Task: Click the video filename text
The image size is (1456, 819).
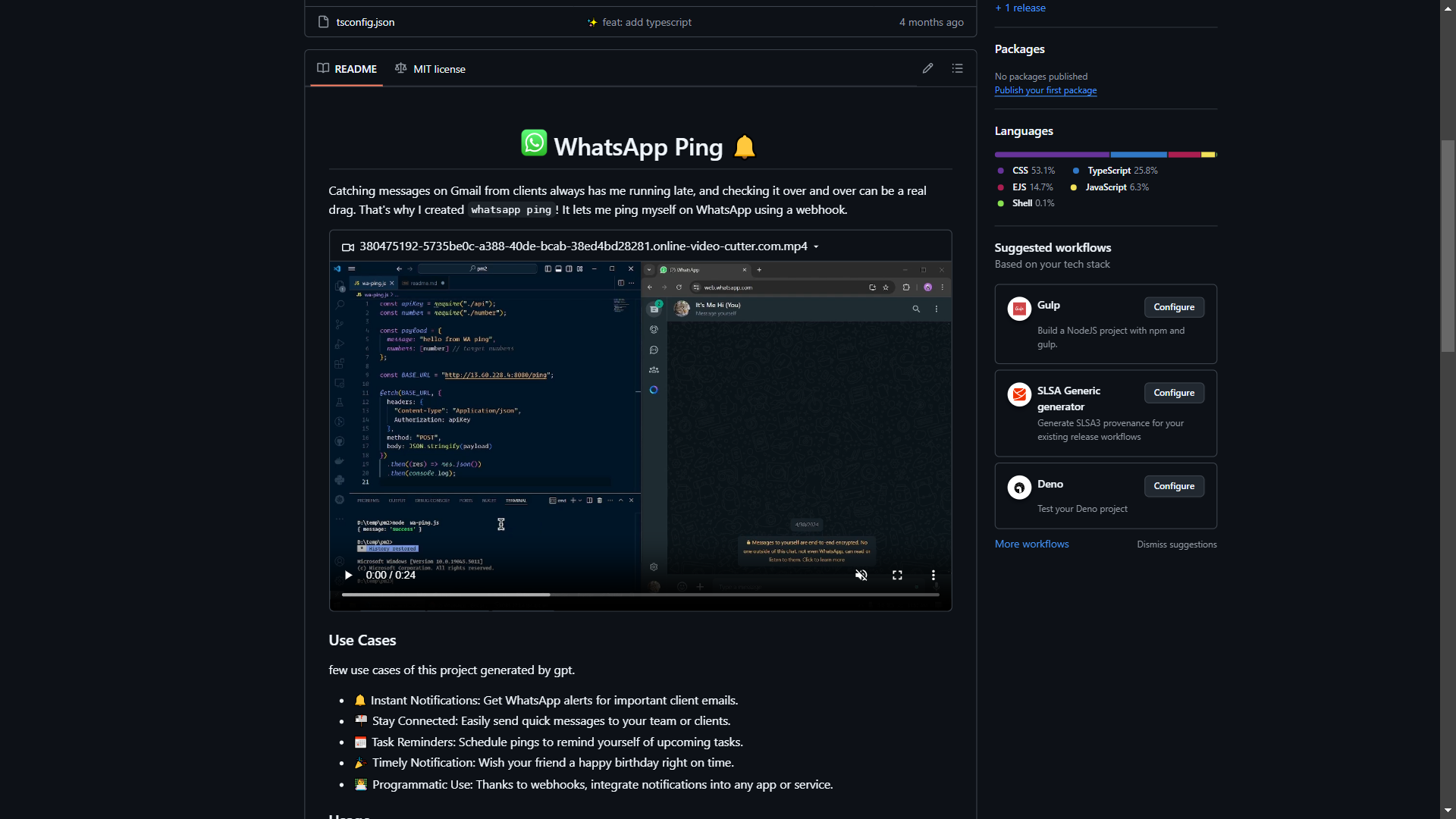Action: pos(583,246)
